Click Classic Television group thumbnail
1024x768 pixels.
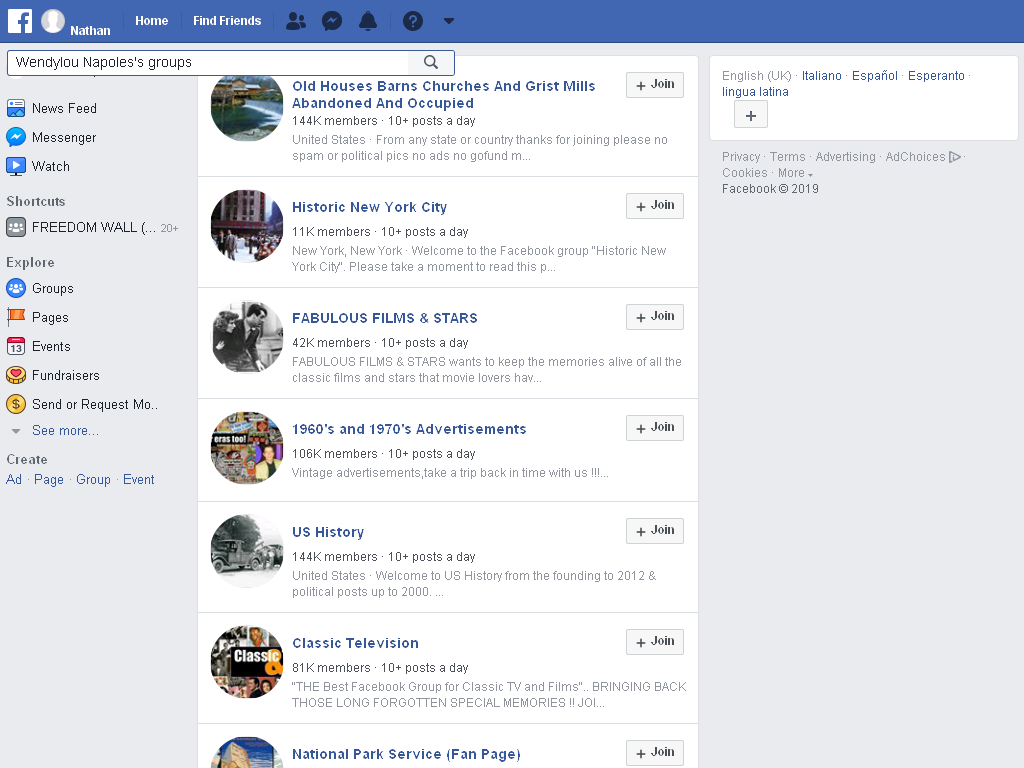coord(247,662)
